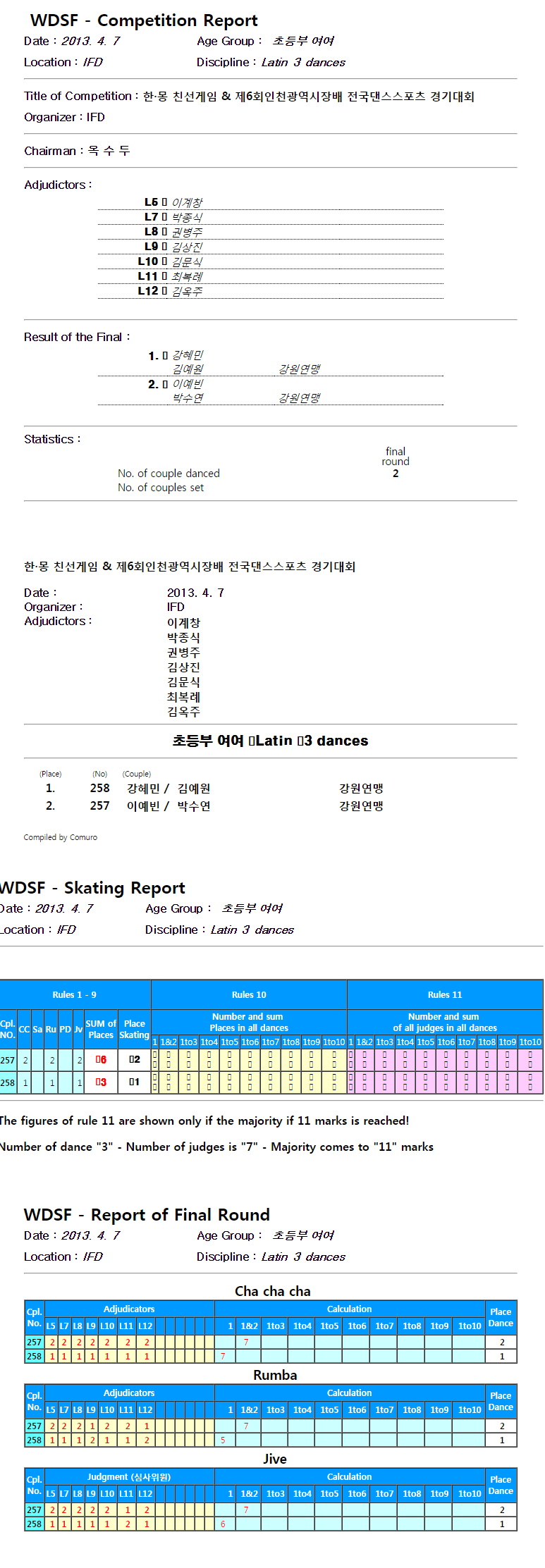Select "Place Dance" header in the Jive table
Screen dimensions: 545x1568
coord(501,1486)
